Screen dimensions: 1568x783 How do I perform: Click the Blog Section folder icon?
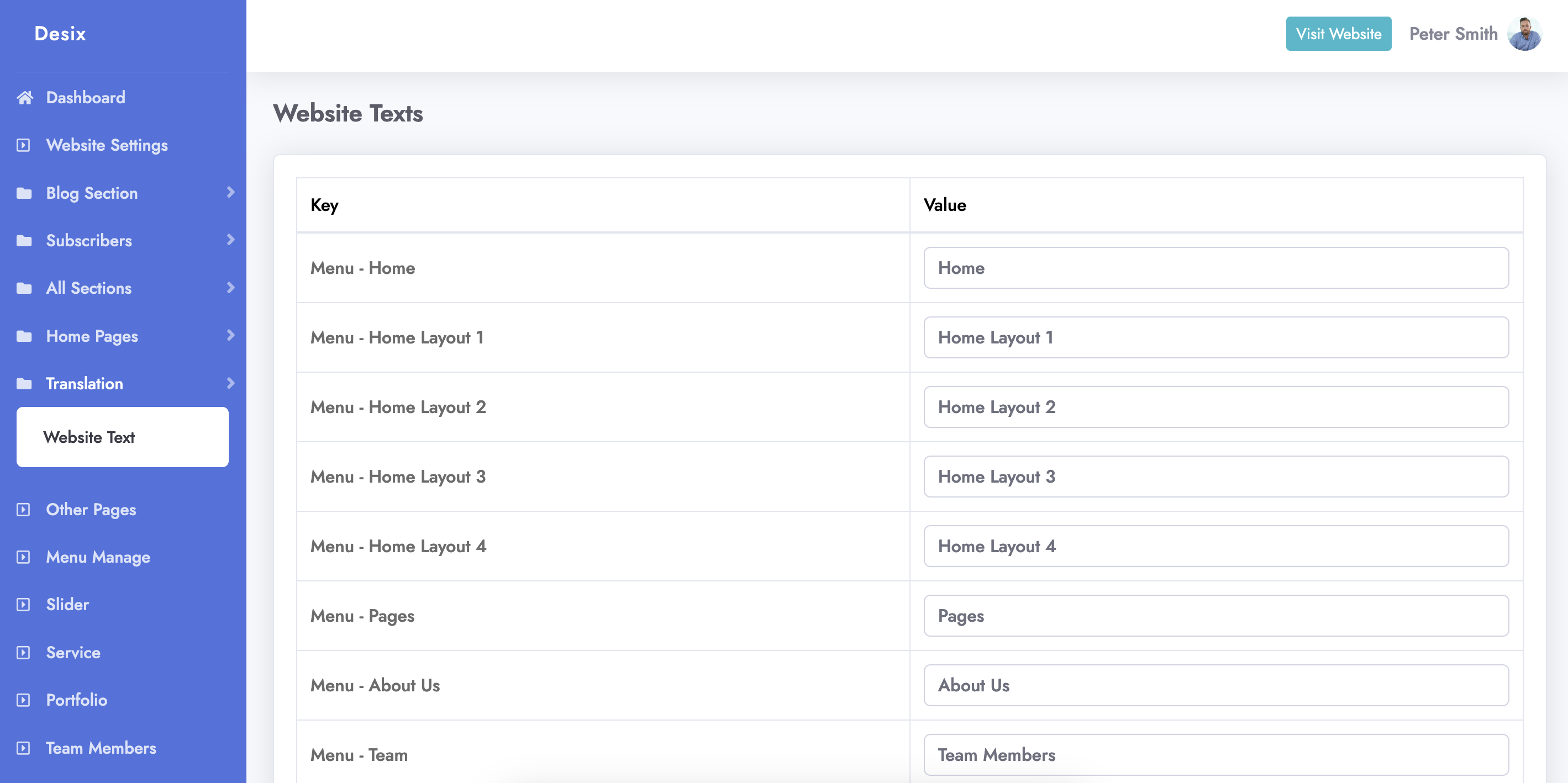coord(24,193)
